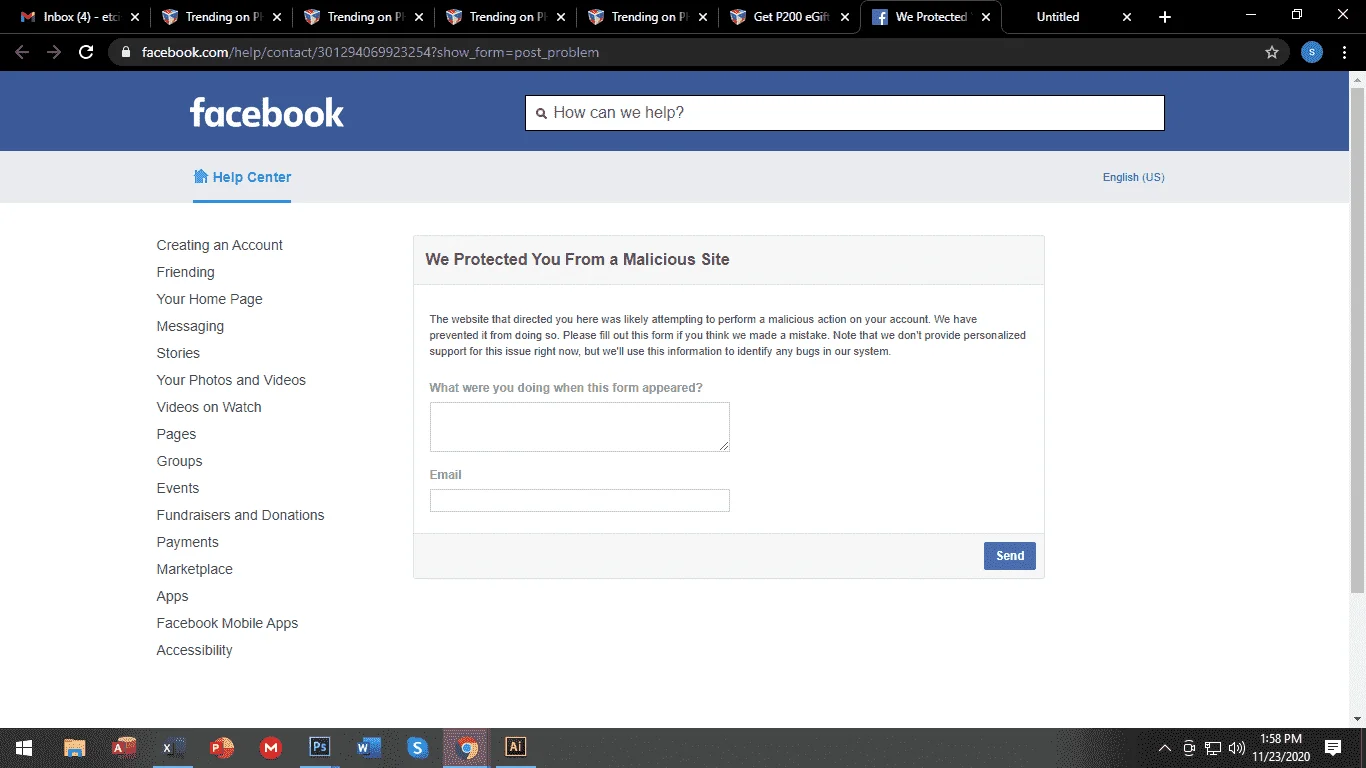
Task: Click the Meet Now camera tray icon
Action: (1189, 748)
